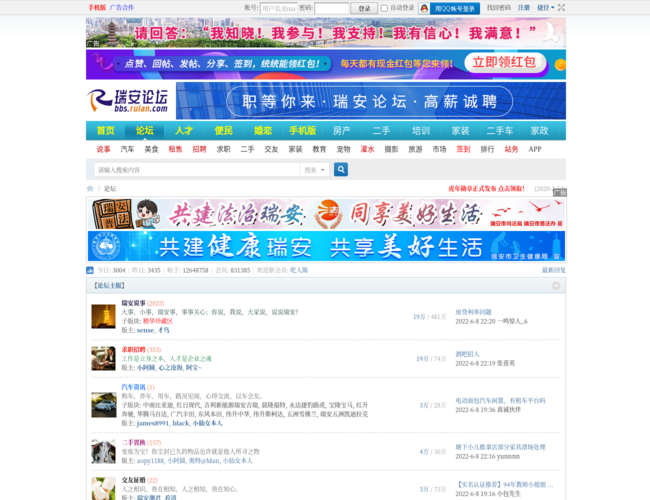650x500 pixels.
Task: Select the 二手车 main nav tab
Action: click(500, 131)
